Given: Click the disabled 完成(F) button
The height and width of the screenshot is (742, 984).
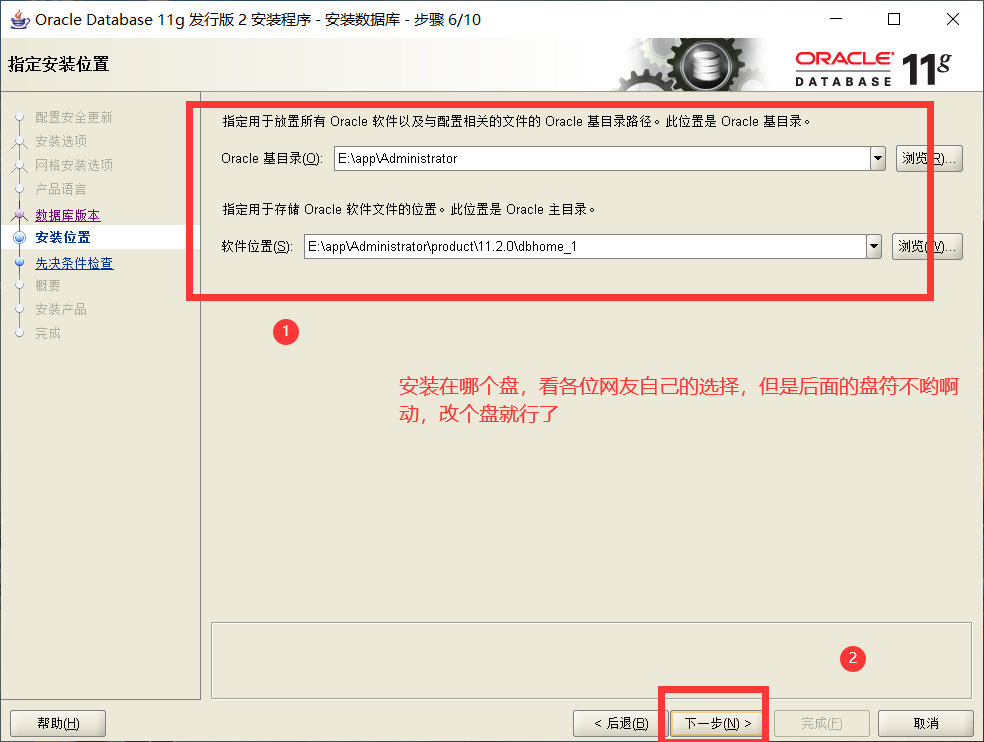Looking at the screenshot, I should tap(821, 724).
